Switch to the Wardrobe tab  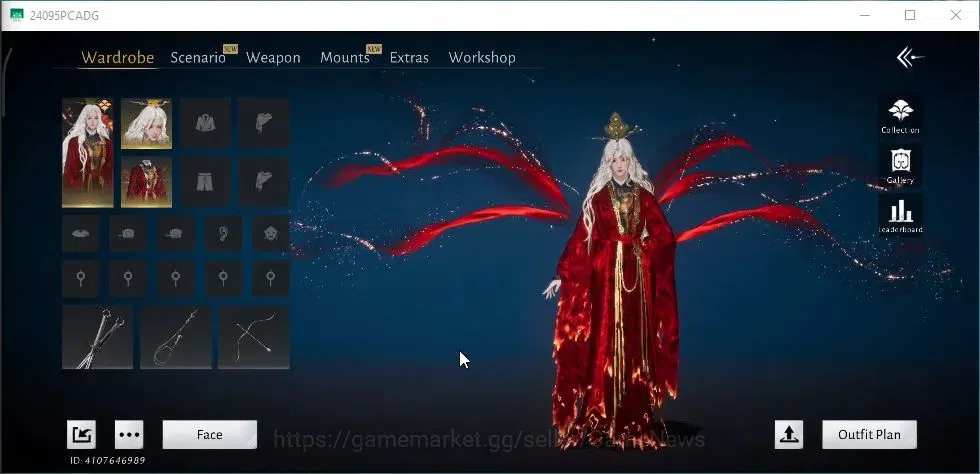coord(118,58)
